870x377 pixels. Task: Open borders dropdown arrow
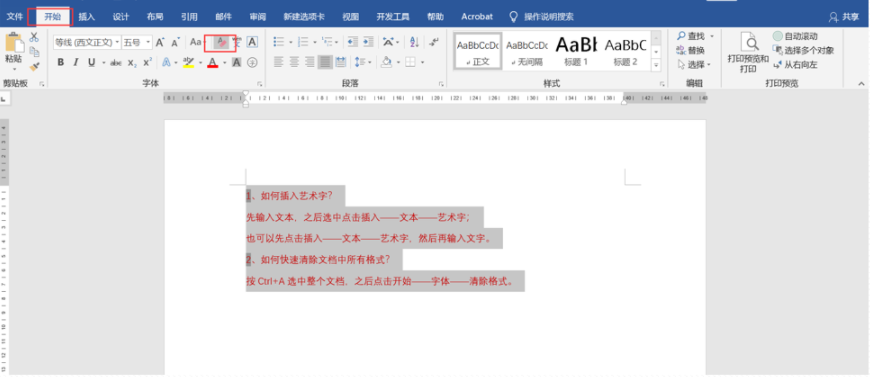point(422,63)
